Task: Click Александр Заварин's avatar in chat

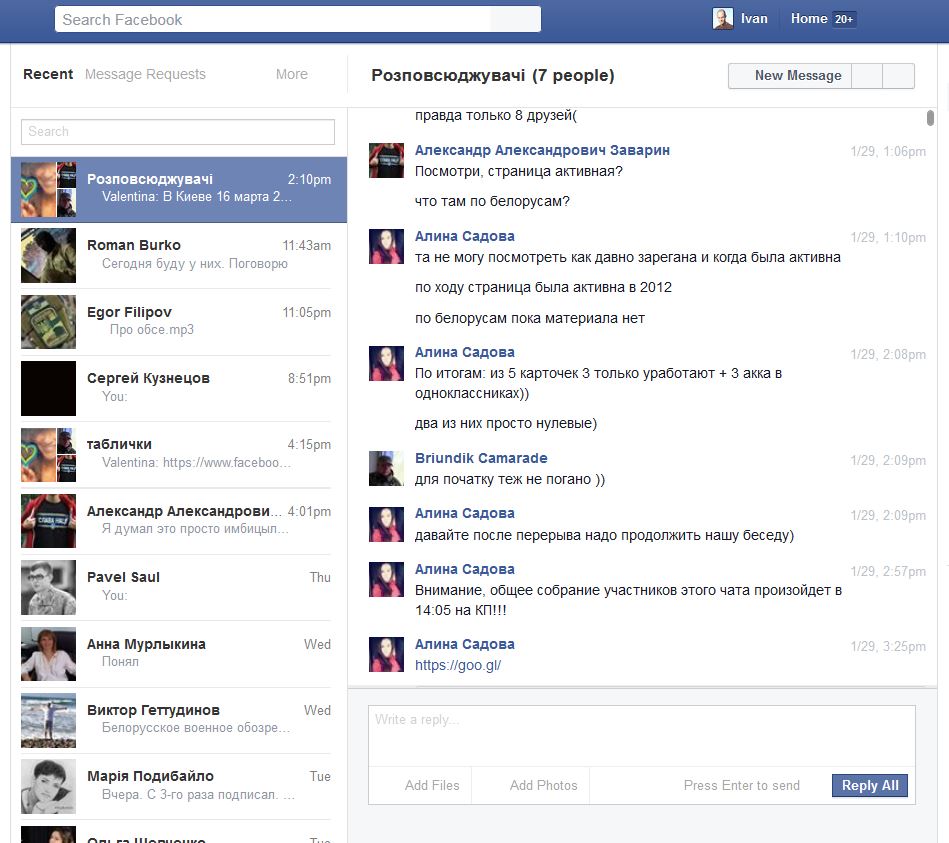Action: pyautogui.click(x=386, y=160)
